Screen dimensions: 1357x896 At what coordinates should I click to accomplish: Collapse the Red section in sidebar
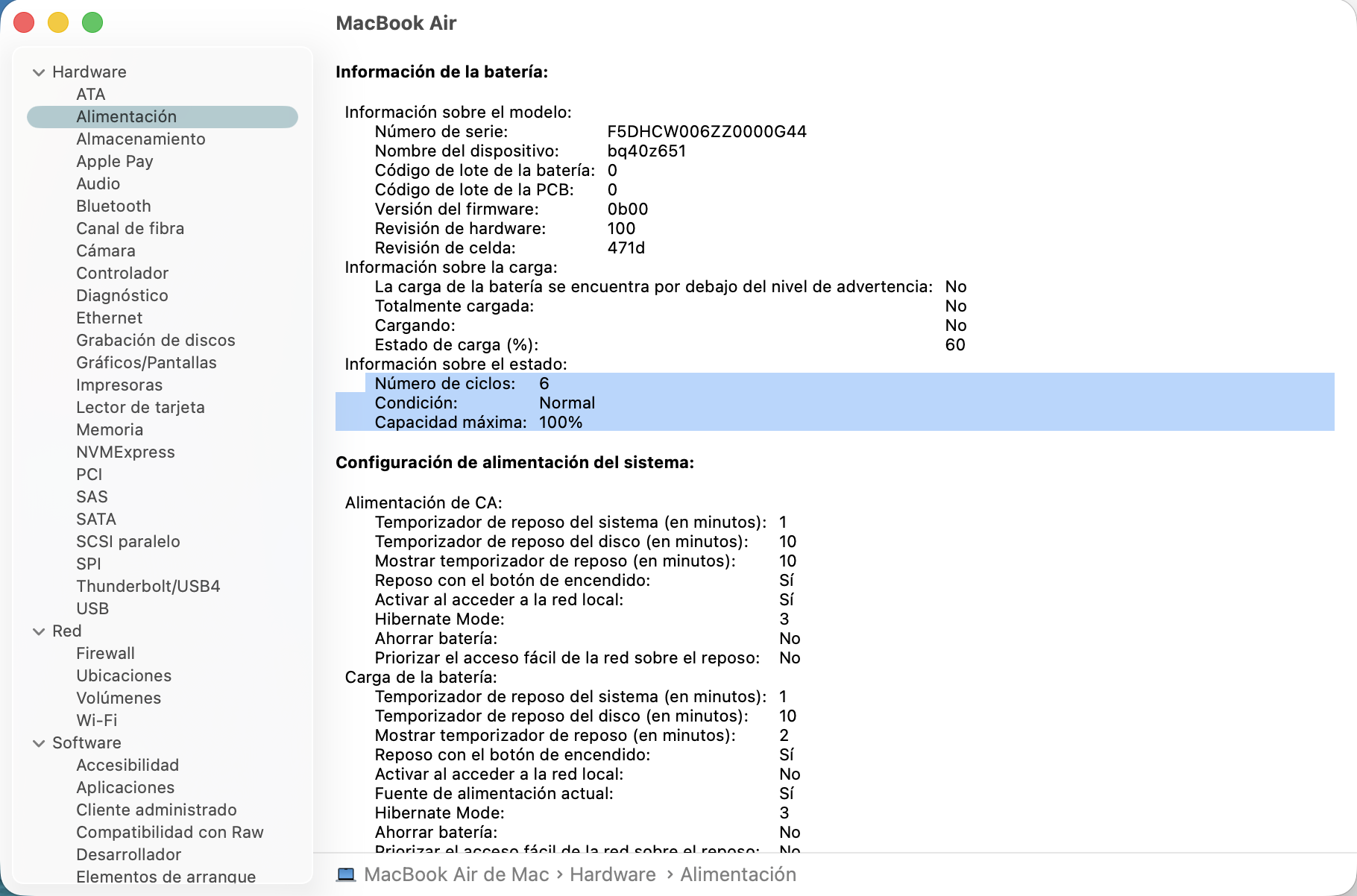tap(39, 631)
